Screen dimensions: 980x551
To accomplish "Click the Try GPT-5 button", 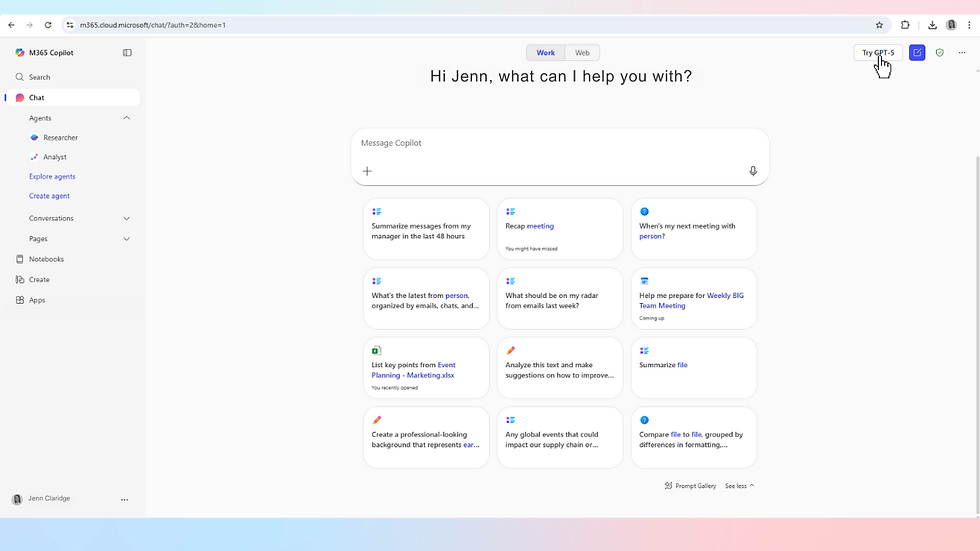I will (878, 52).
